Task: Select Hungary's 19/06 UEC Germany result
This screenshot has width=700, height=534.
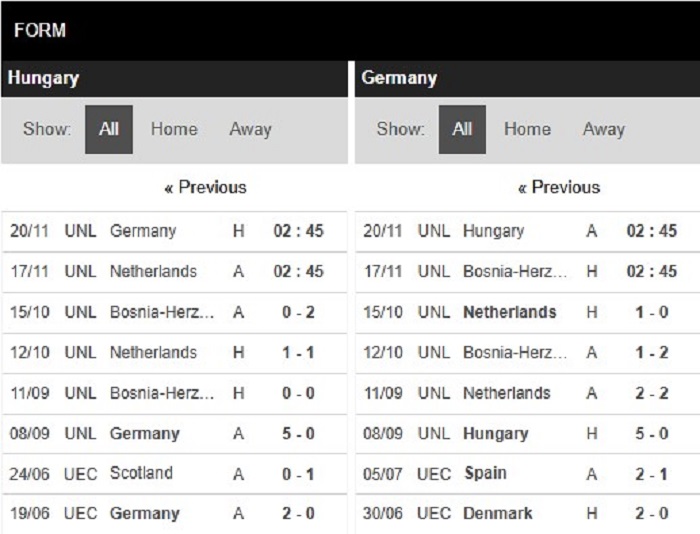Action: tap(175, 514)
